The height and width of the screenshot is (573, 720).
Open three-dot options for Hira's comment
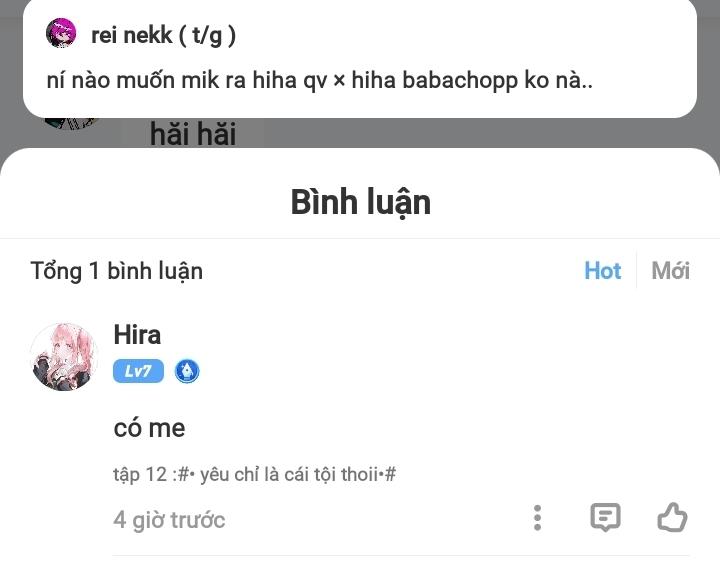coord(538,517)
